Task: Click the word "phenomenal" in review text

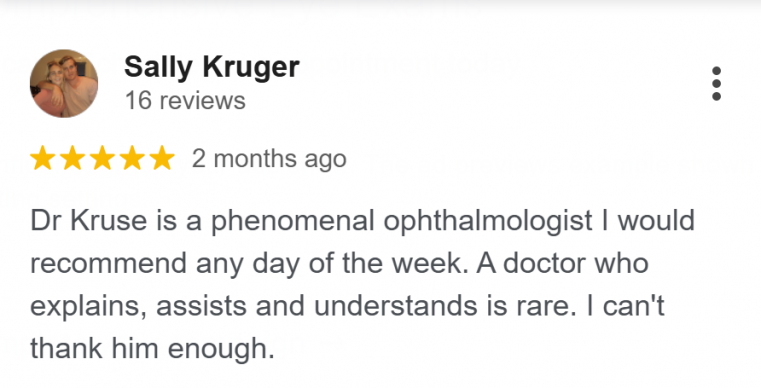Action: [292, 221]
